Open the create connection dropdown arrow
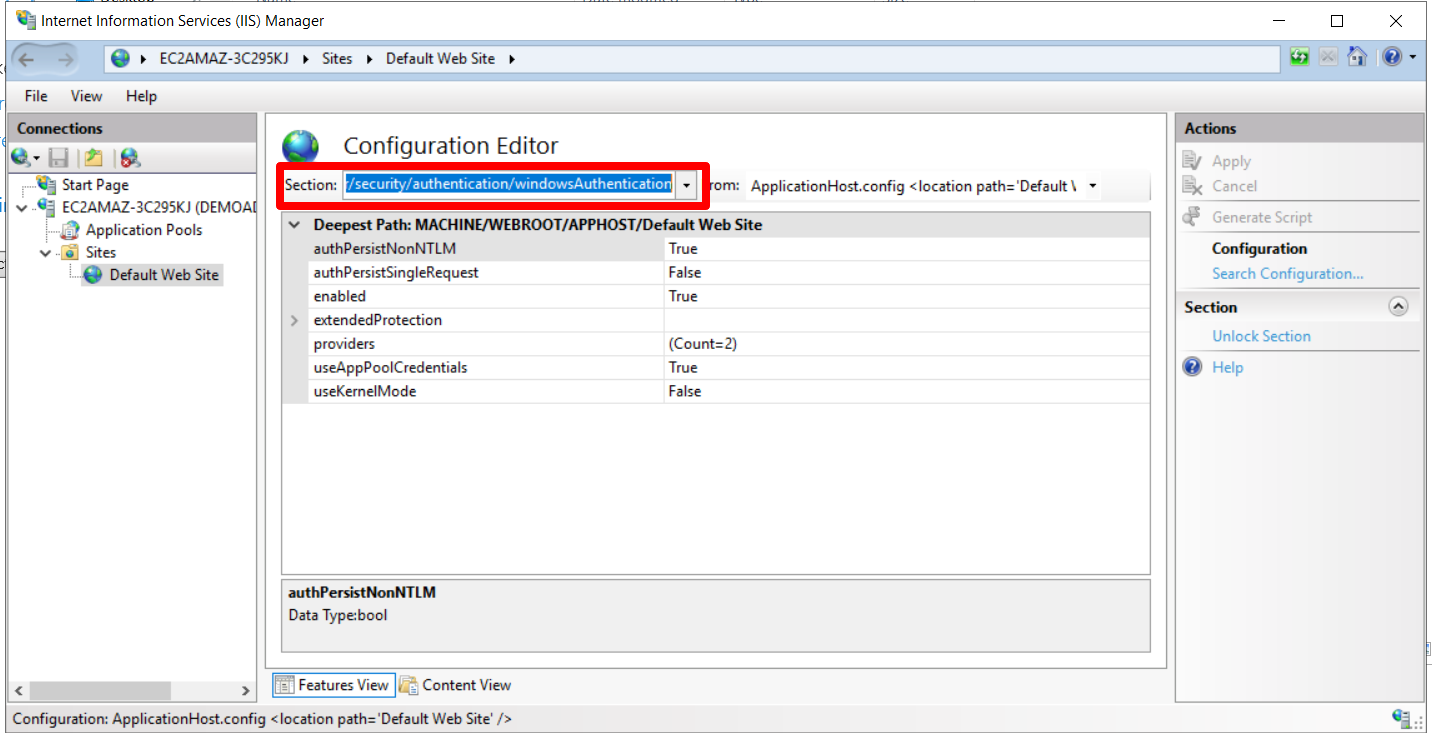The width and height of the screenshot is (1432, 735). click(37, 158)
